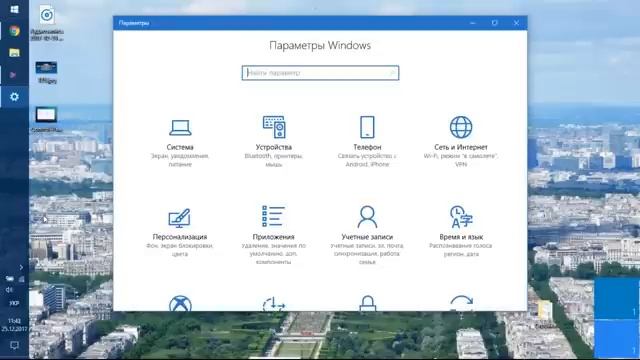Screen dimensions: 640x360
Task: Open File Explorer from the taskbar
Action: (14, 53)
